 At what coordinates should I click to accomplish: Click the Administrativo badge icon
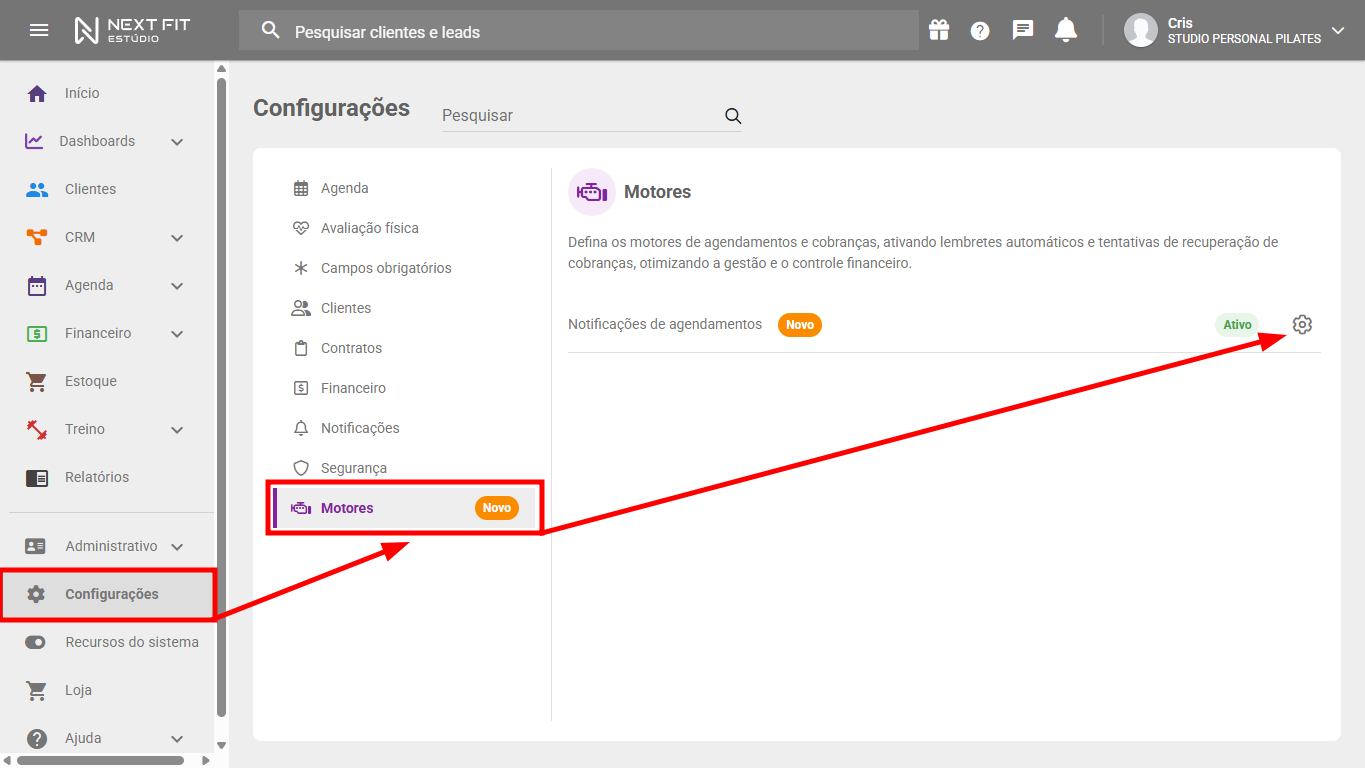click(36, 546)
